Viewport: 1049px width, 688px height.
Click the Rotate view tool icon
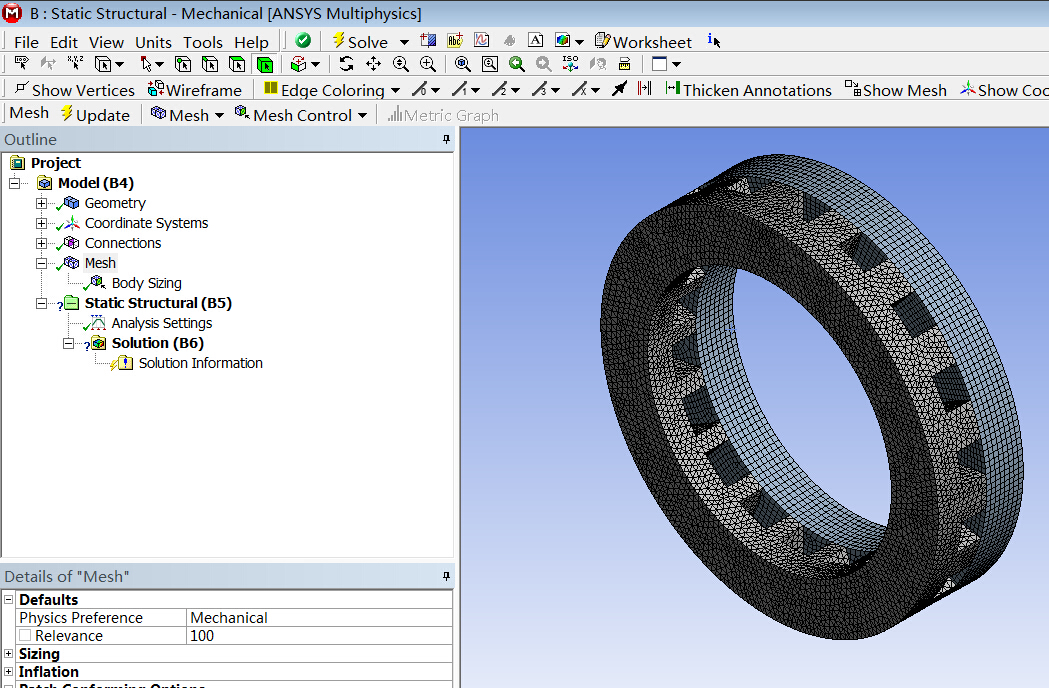coord(346,64)
